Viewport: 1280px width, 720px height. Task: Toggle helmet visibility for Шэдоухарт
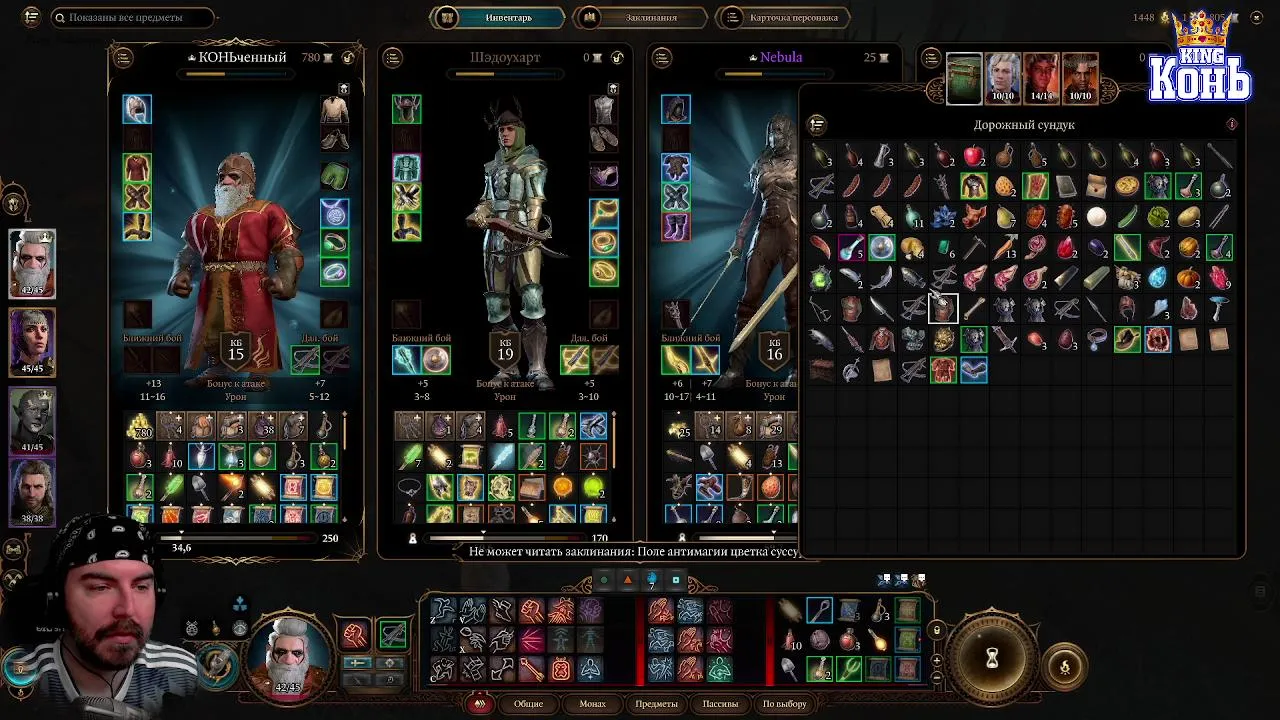tap(613, 89)
